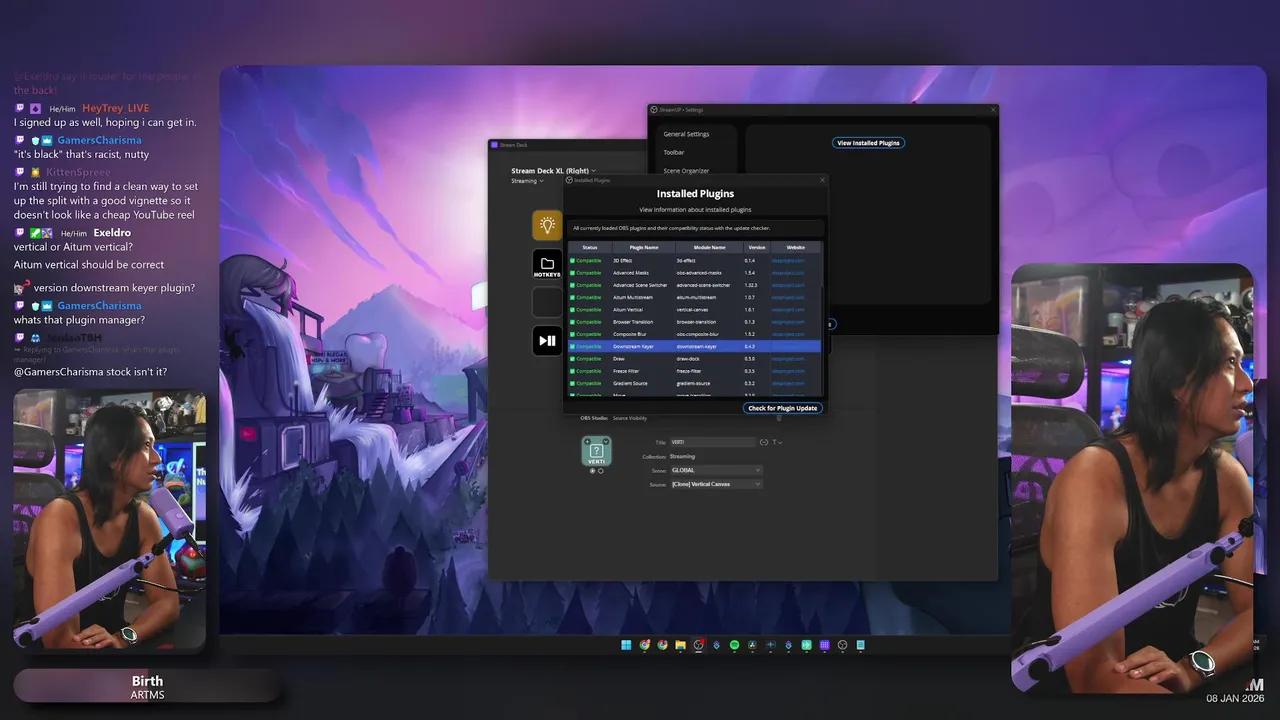The width and height of the screenshot is (1280, 720).
Task: Click Check for Plugin Update button
Action: (783, 408)
